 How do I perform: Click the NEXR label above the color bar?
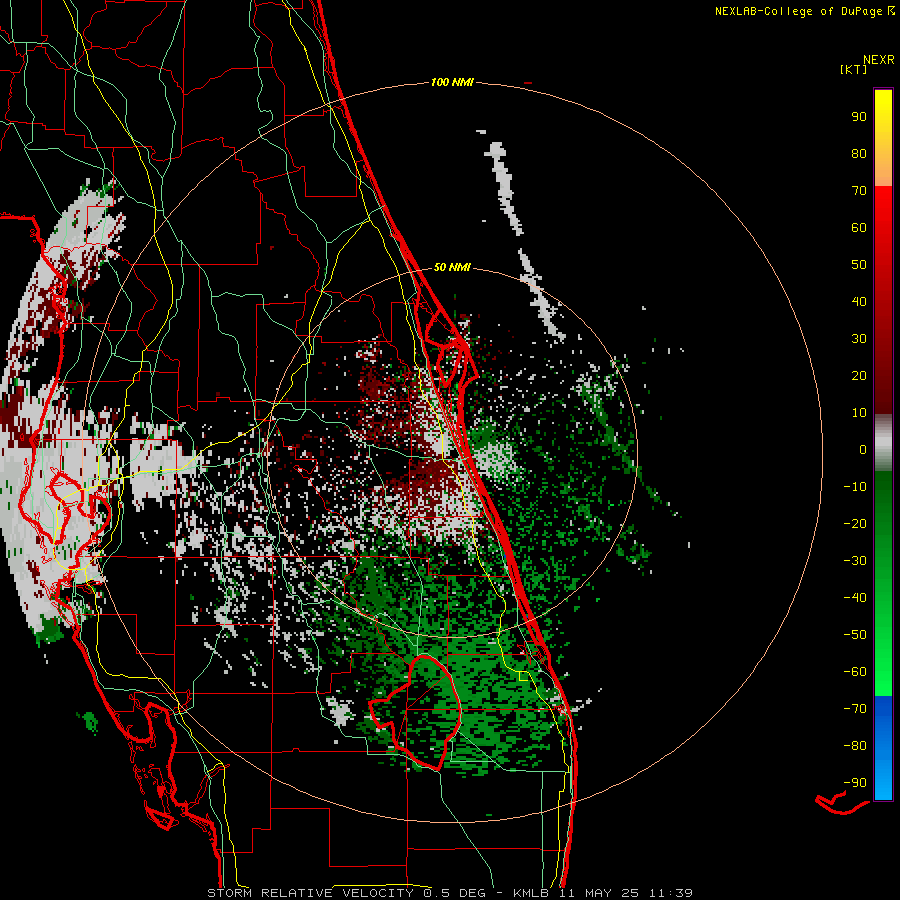tap(879, 60)
